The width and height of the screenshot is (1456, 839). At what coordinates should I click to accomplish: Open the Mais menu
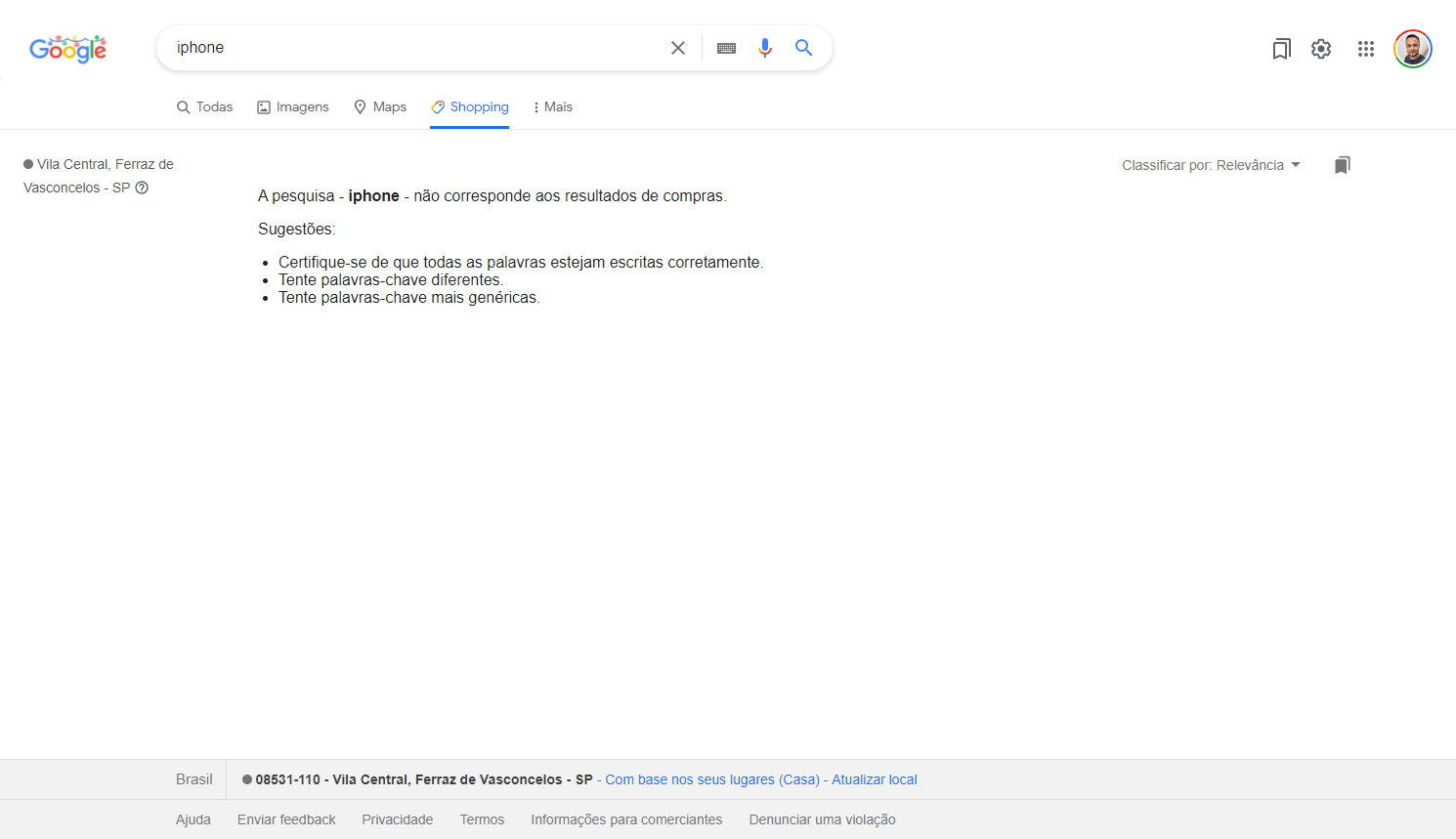[x=553, y=106]
